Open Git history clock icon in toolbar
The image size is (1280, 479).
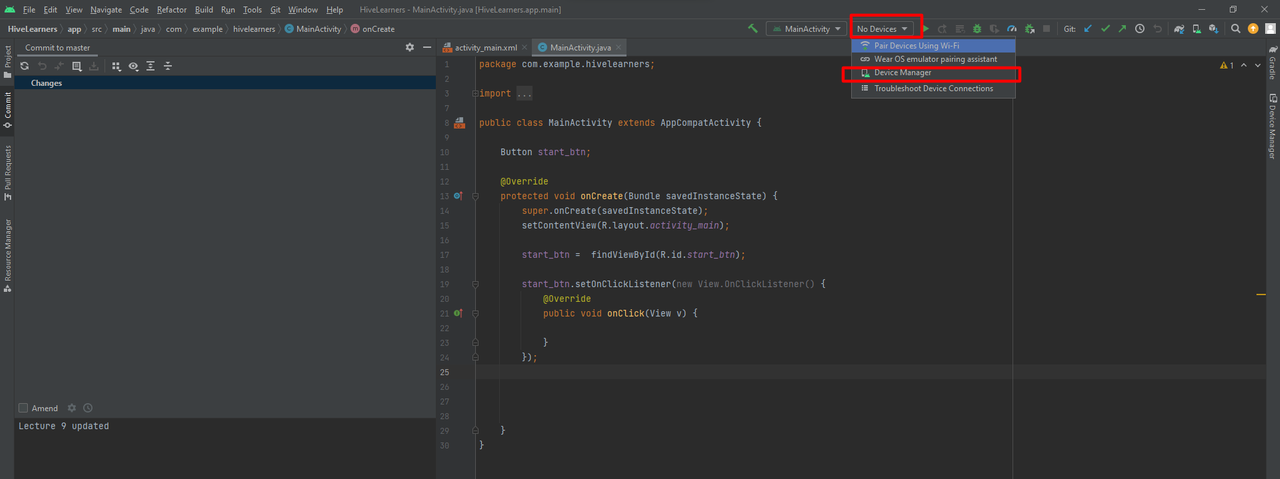point(1139,29)
